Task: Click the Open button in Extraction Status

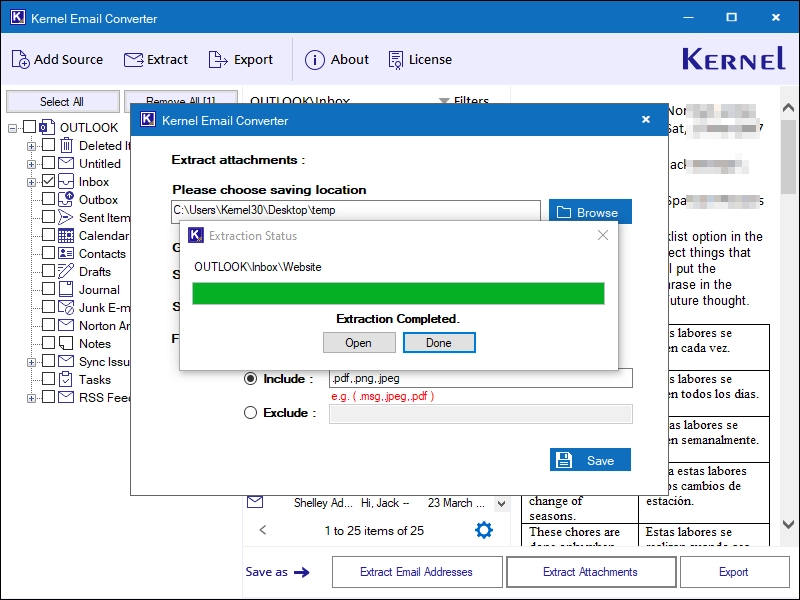Action: (359, 342)
